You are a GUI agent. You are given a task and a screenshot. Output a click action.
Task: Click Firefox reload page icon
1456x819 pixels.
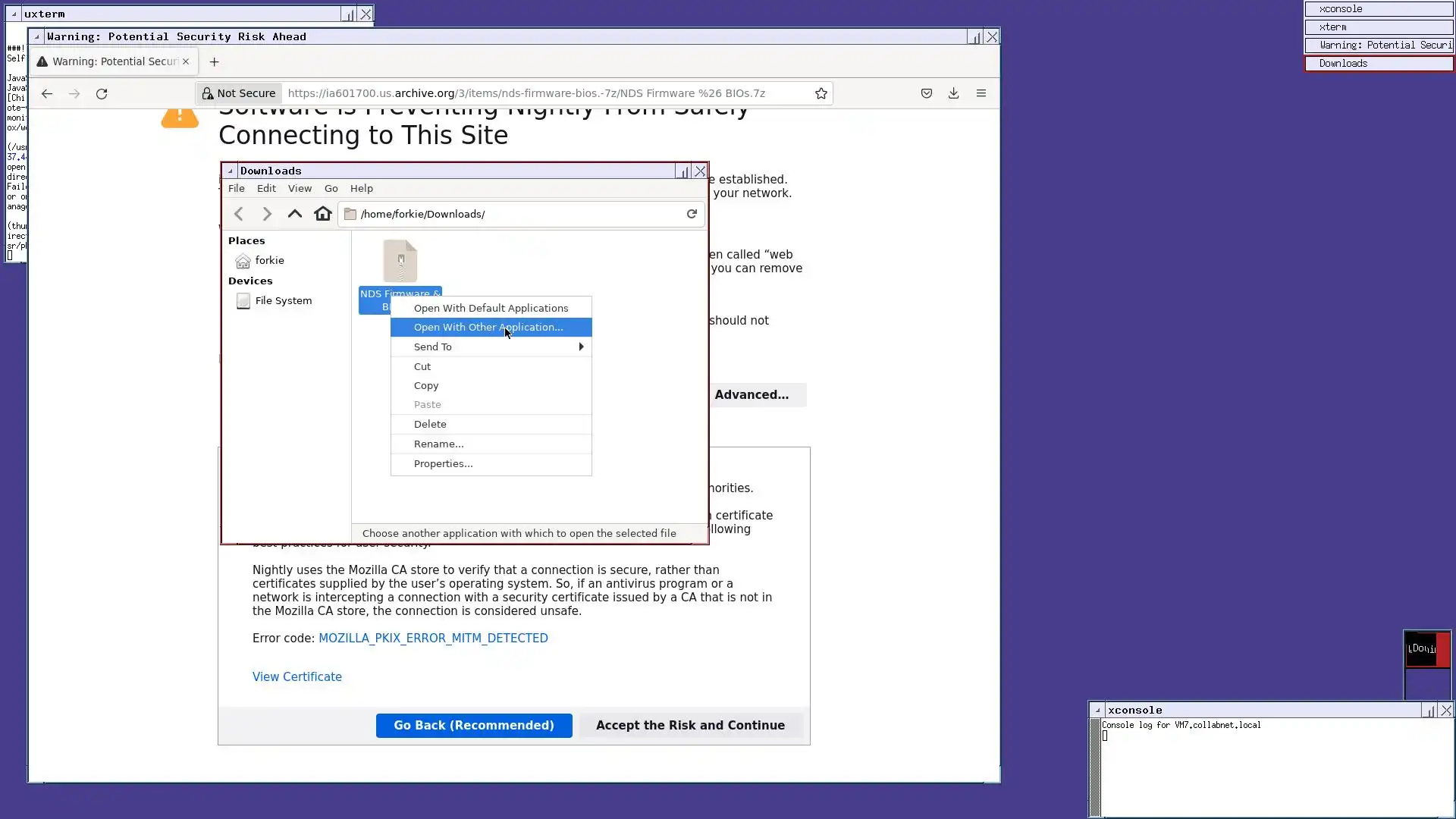pyautogui.click(x=102, y=94)
